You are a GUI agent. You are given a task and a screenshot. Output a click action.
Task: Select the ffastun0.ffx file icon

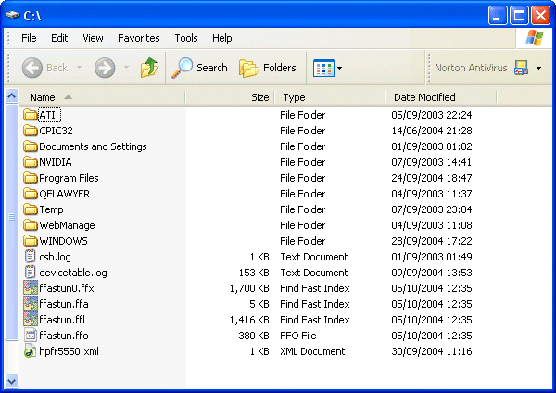30,288
